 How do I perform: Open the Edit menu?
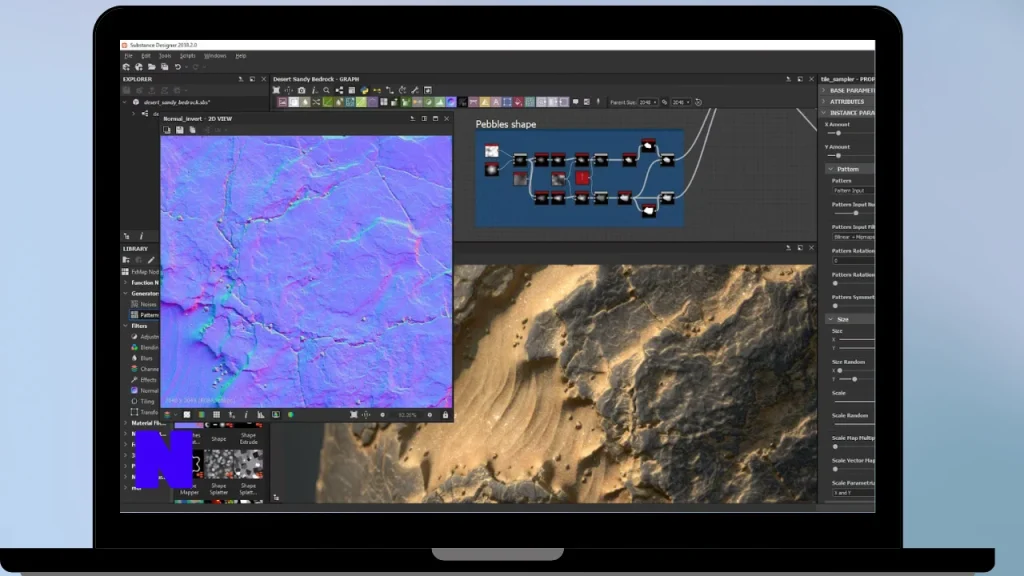point(146,56)
